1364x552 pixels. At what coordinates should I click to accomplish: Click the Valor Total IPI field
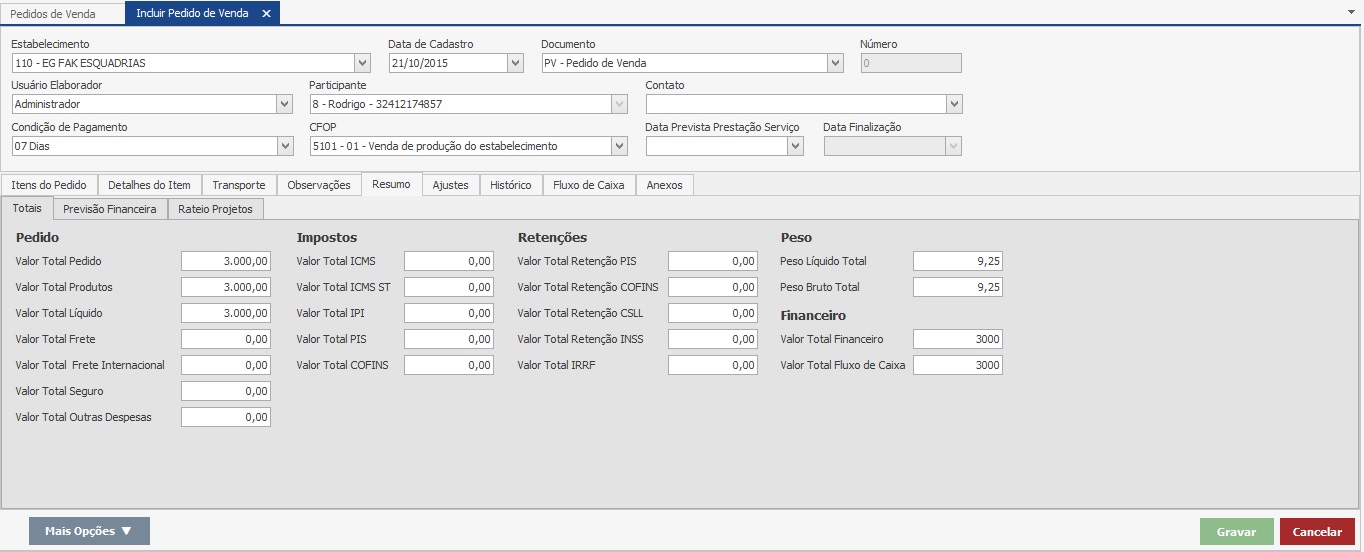click(x=449, y=313)
